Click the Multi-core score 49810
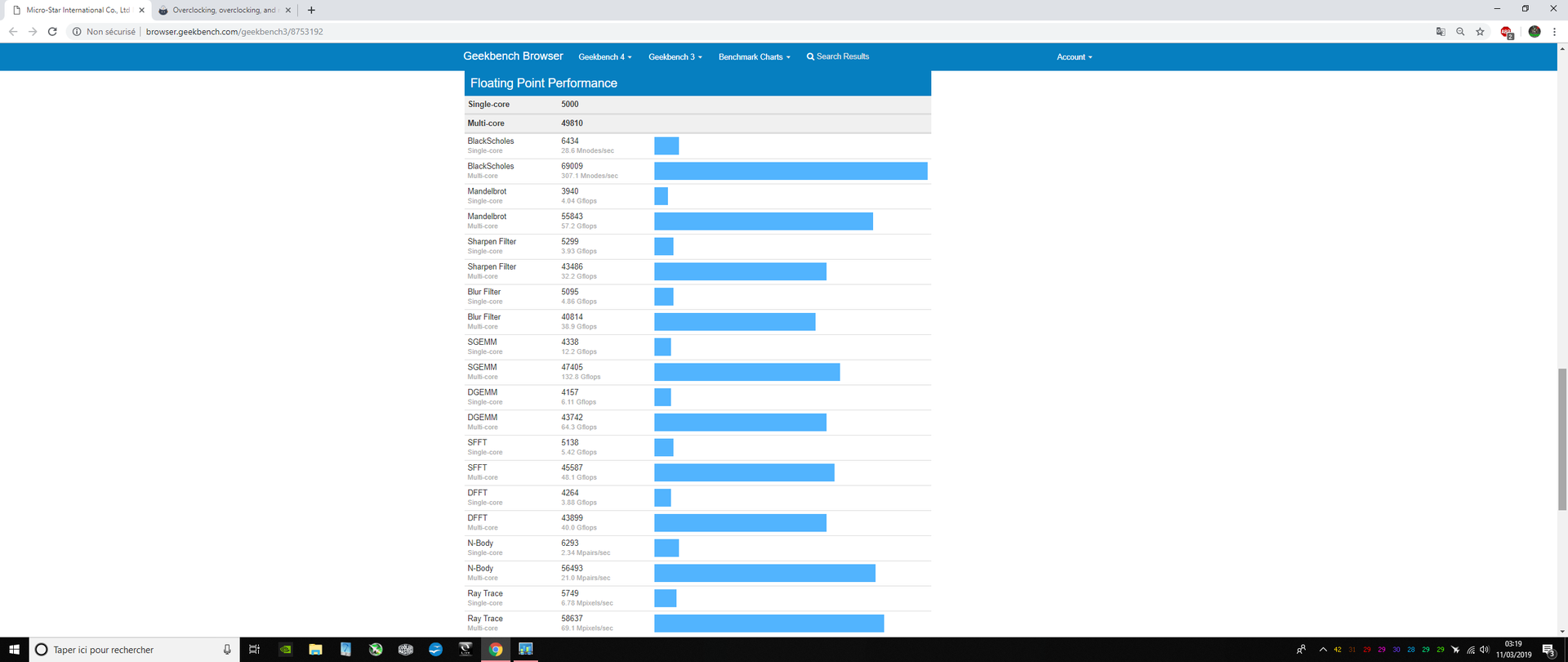Image resolution: width=1568 pixels, height=662 pixels. click(x=572, y=123)
